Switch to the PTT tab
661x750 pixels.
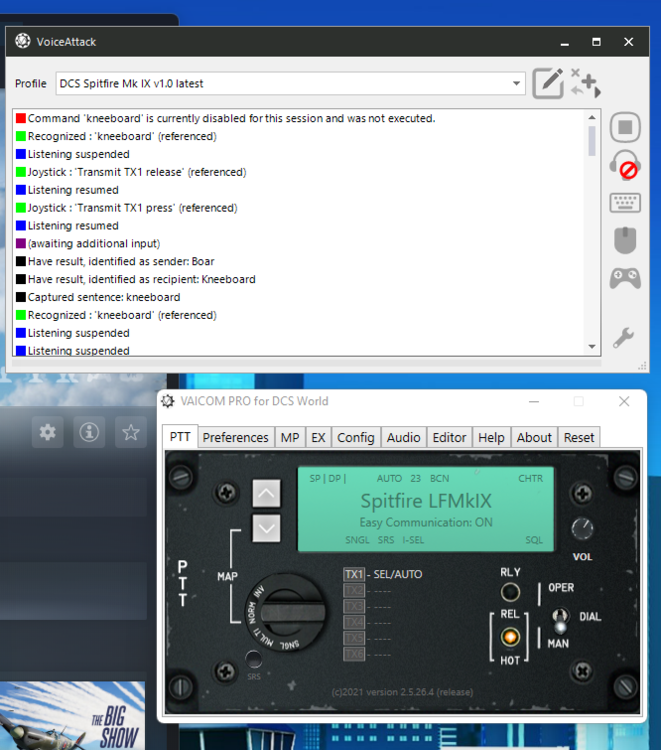click(x=180, y=437)
